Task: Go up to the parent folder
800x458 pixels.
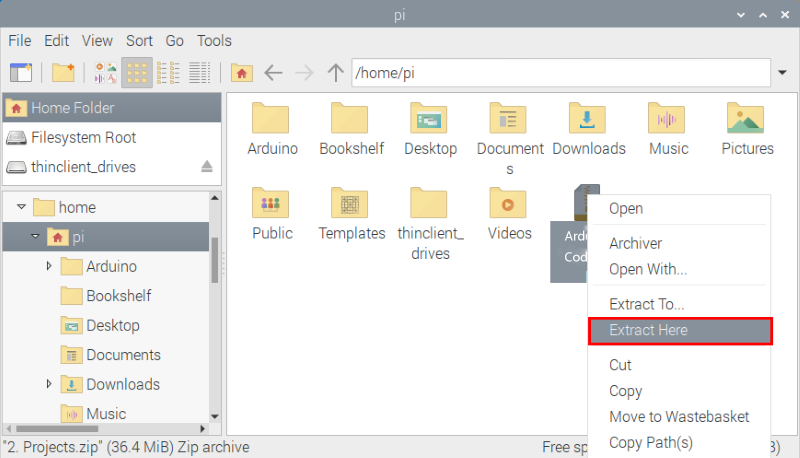Action: [336, 73]
